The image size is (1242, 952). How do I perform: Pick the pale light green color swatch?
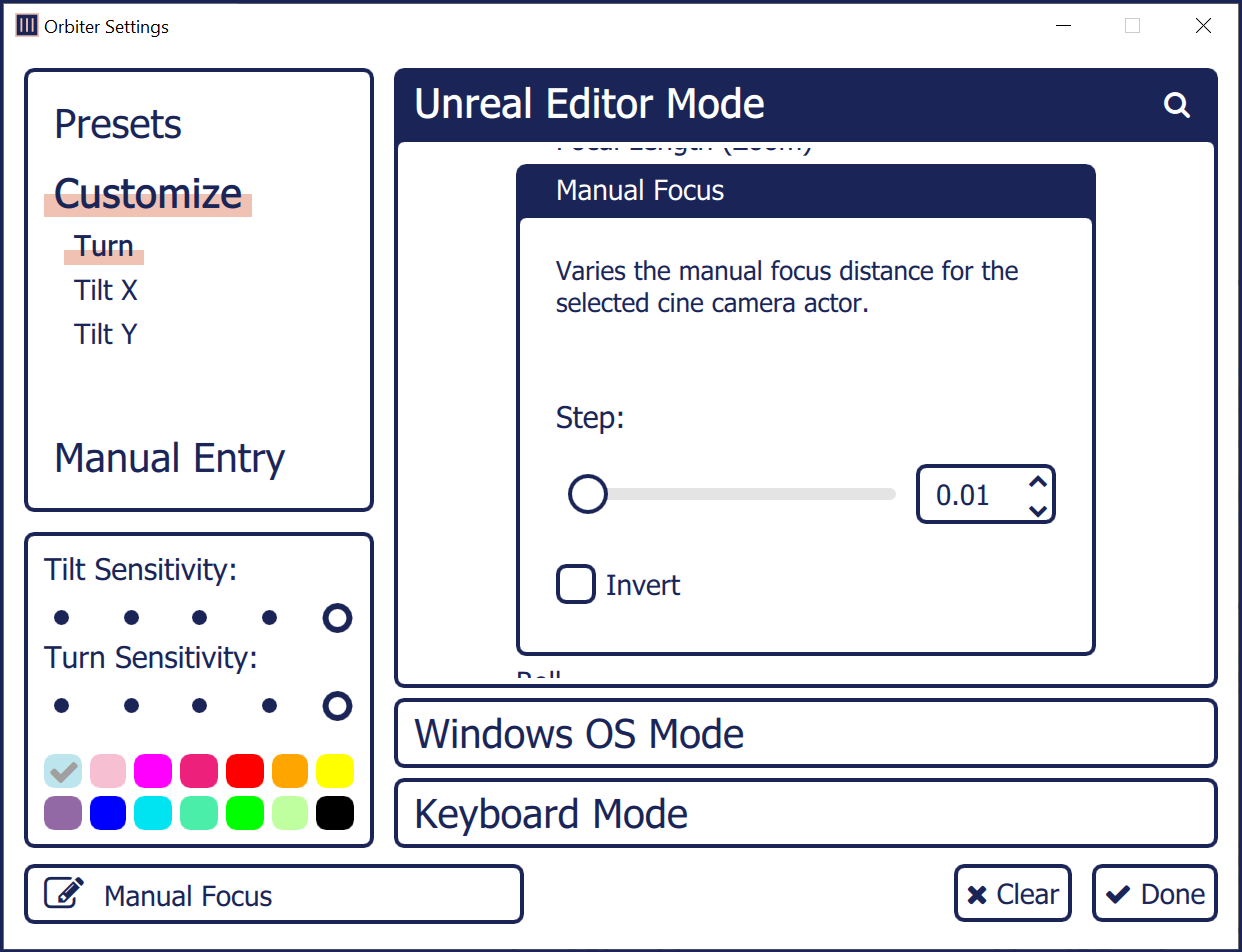(290, 813)
